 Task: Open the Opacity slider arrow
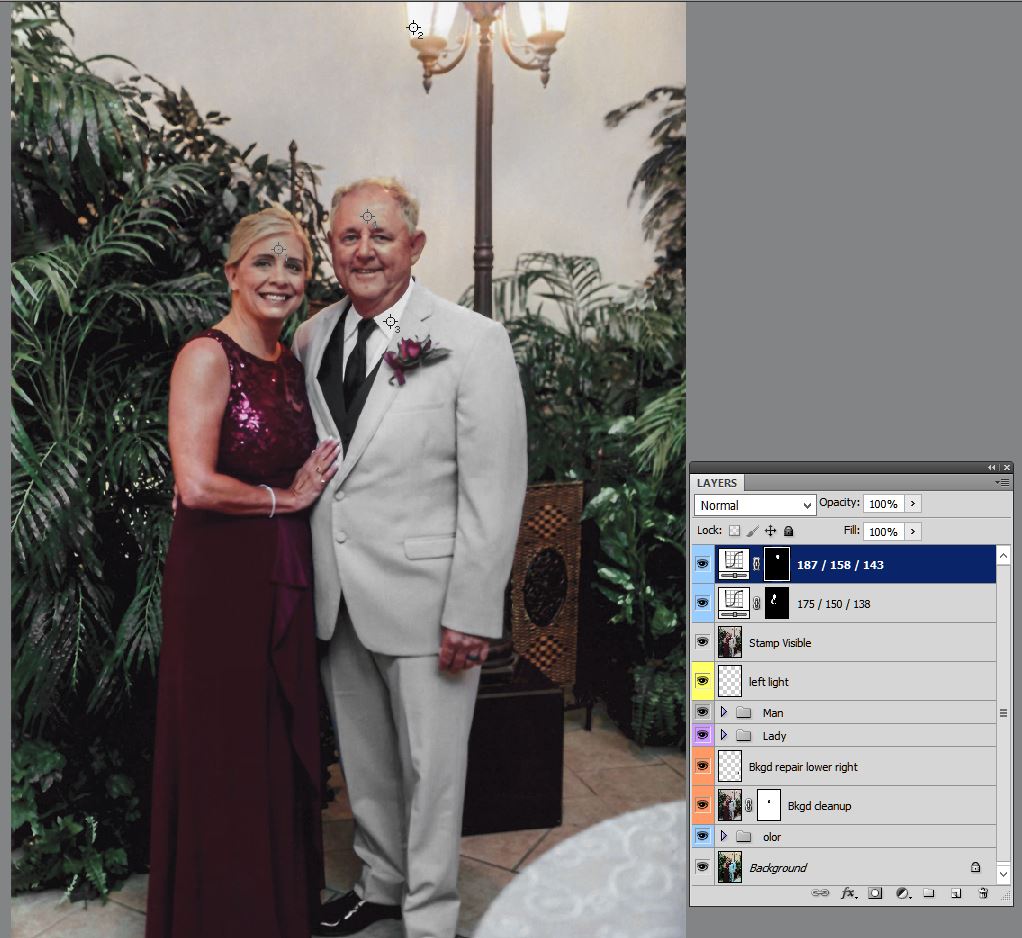[x=912, y=503]
